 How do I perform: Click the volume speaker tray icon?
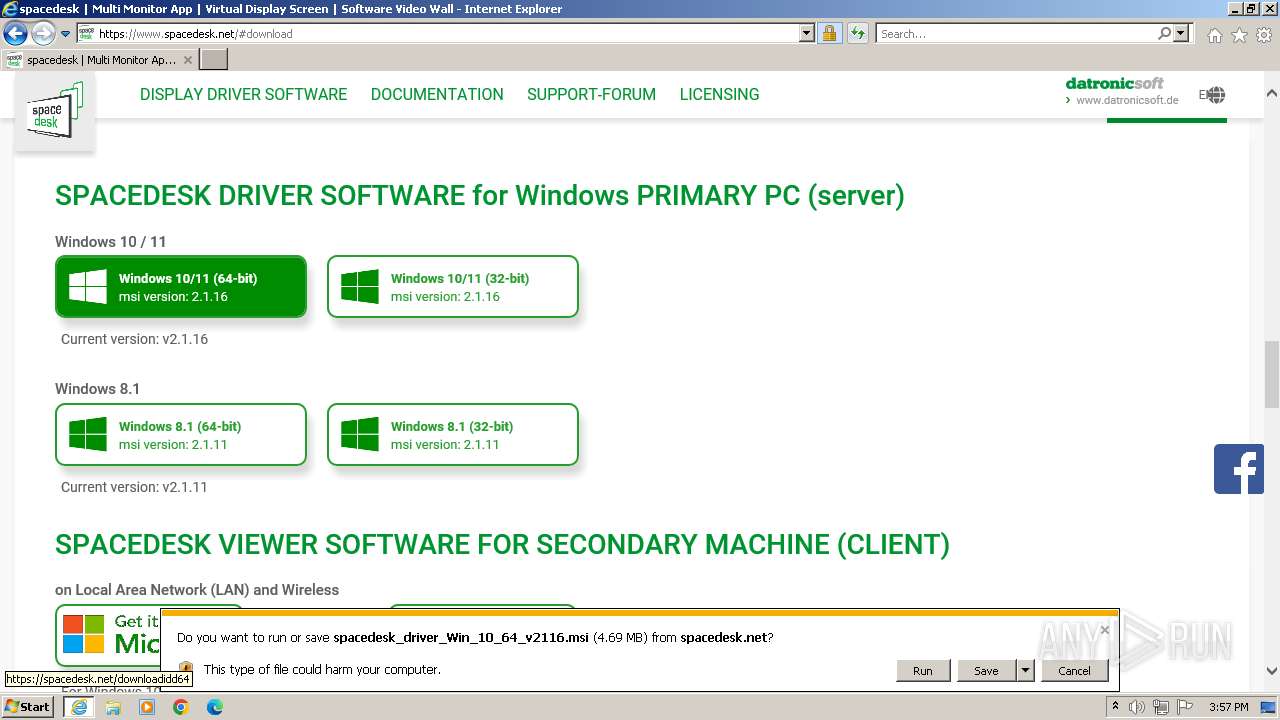(1137, 707)
